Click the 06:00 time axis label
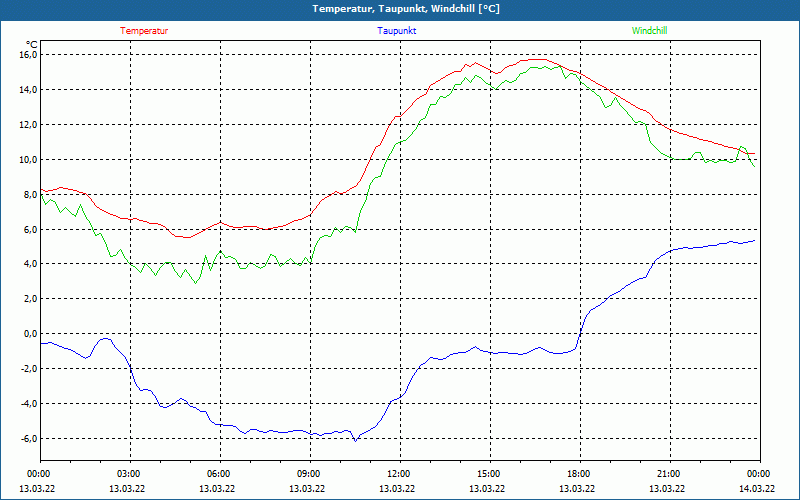 pyautogui.click(x=220, y=474)
